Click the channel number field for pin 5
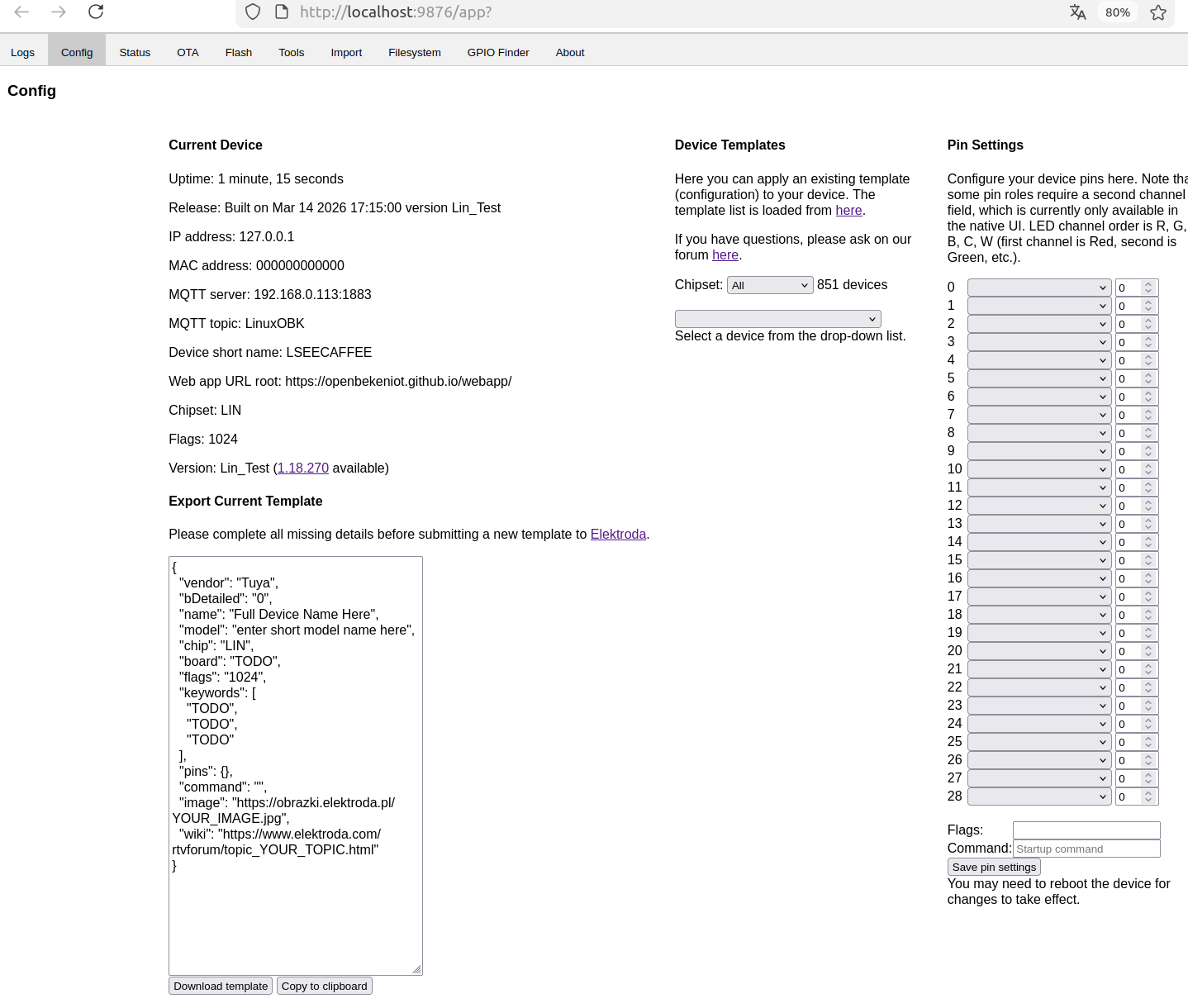 [1137, 378]
